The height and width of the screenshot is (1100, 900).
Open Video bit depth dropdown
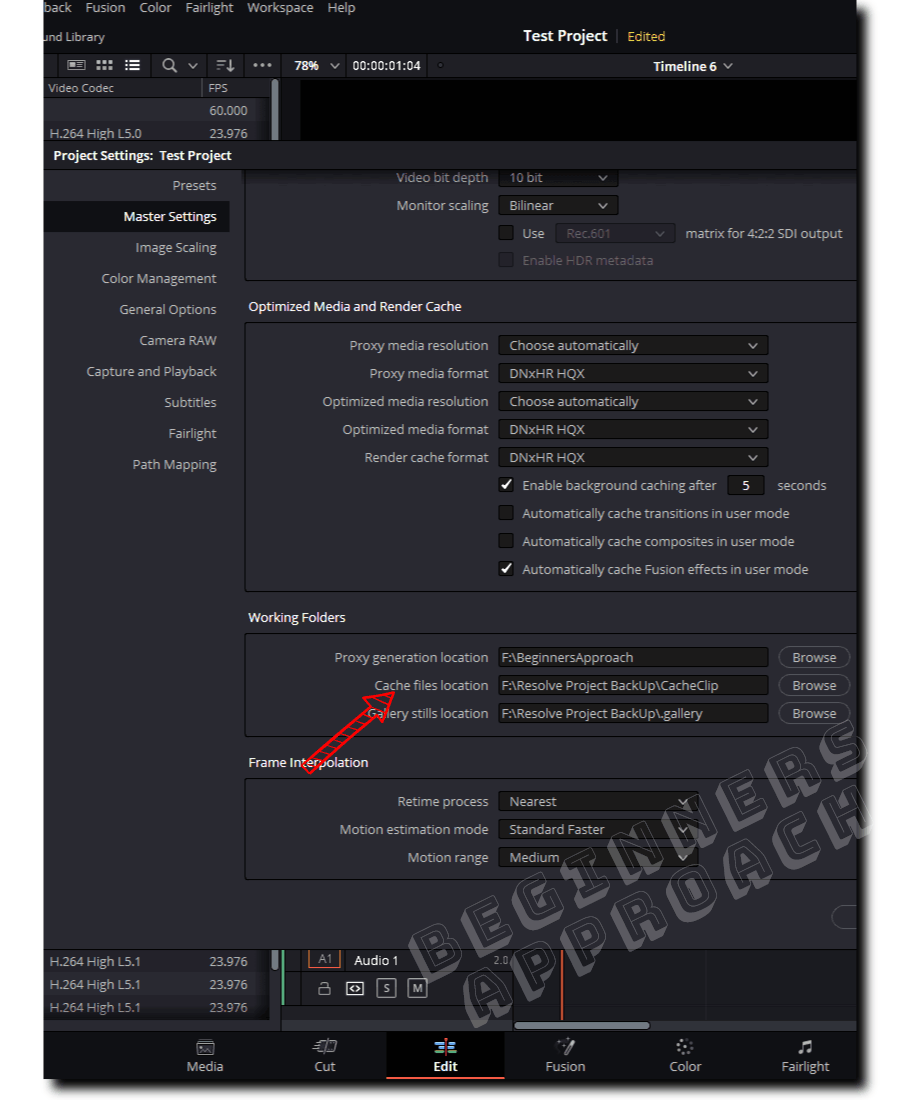(x=558, y=178)
